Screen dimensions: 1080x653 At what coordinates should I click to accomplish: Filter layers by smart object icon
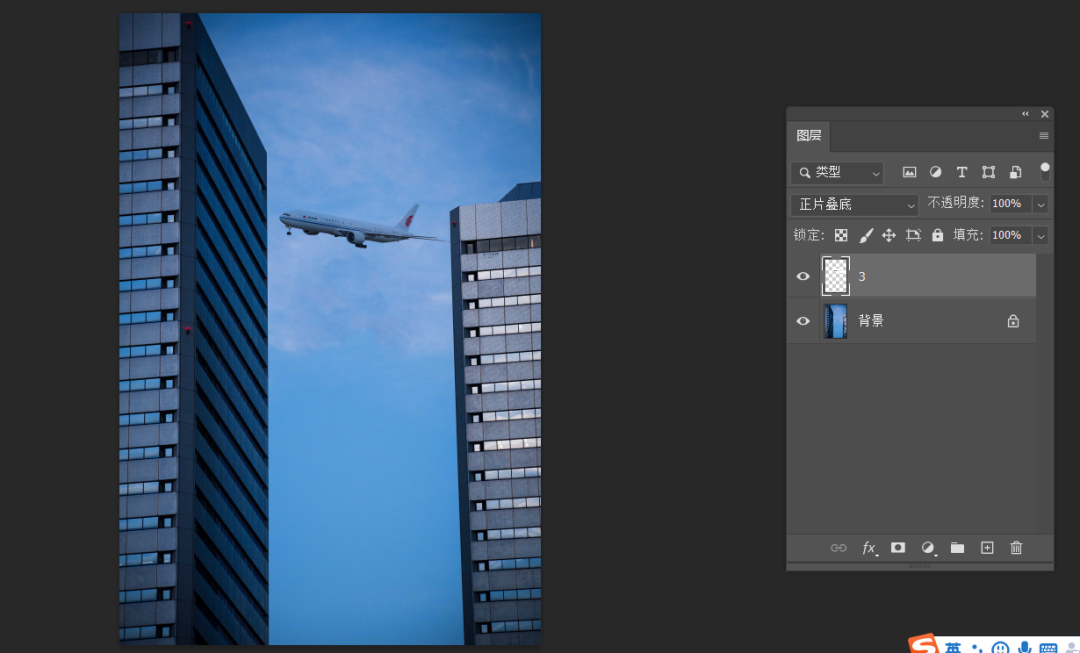click(1015, 172)
